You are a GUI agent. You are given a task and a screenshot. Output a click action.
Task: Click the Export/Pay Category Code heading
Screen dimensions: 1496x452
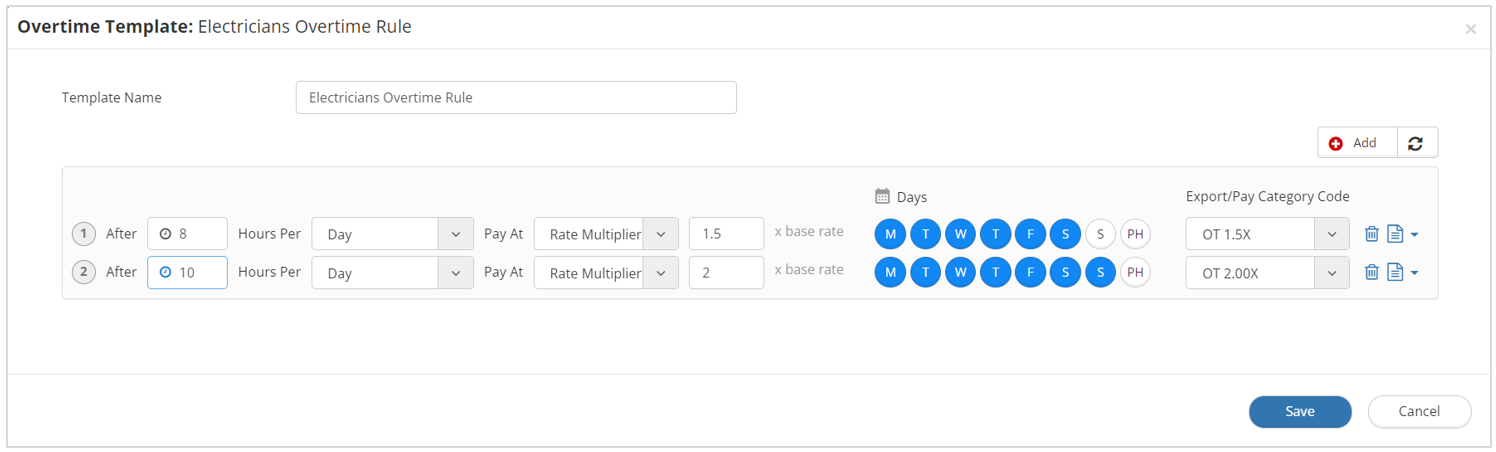click(x=1267, y=196)
